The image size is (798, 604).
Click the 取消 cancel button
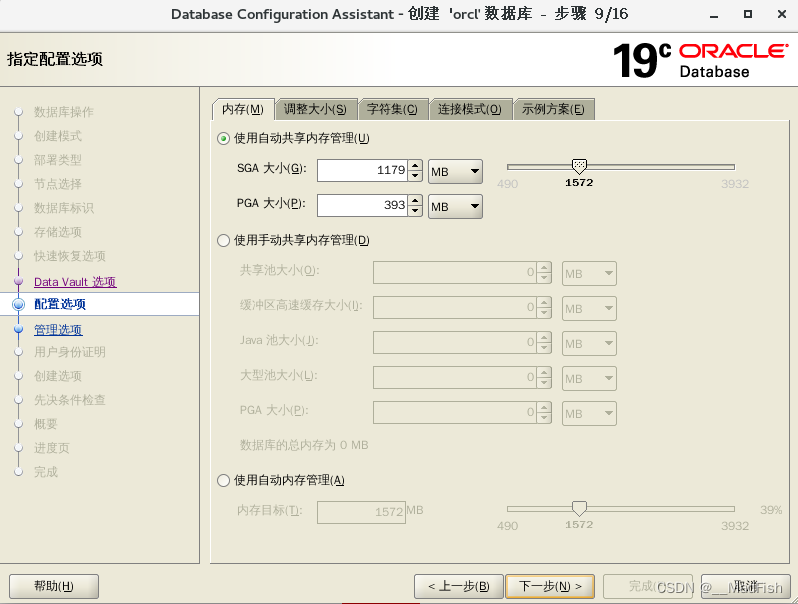point(746,587)
